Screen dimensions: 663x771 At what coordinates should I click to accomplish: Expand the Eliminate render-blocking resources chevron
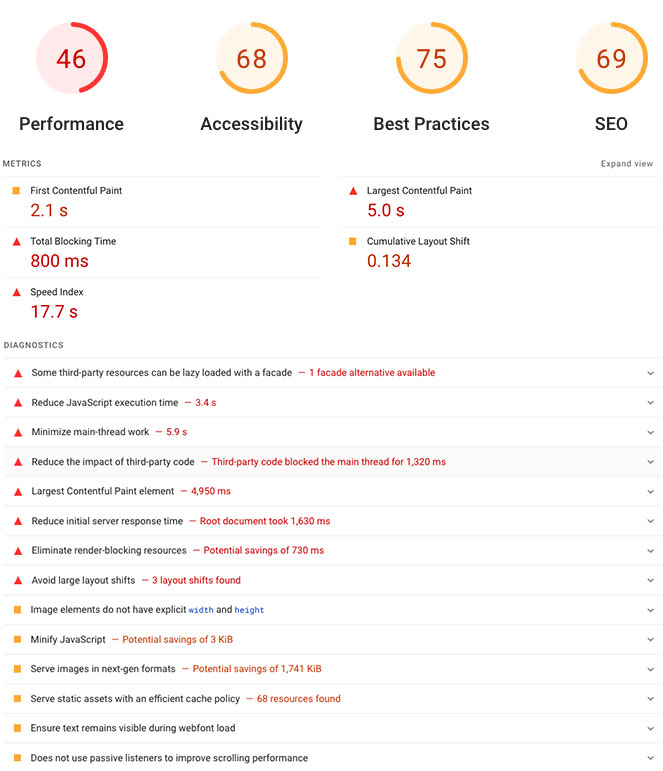click(x=651, y=551)
